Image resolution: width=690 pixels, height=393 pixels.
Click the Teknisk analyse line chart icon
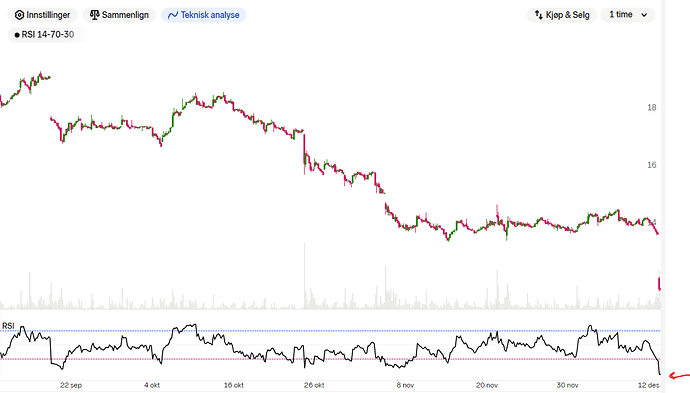(x=173, y=15)
